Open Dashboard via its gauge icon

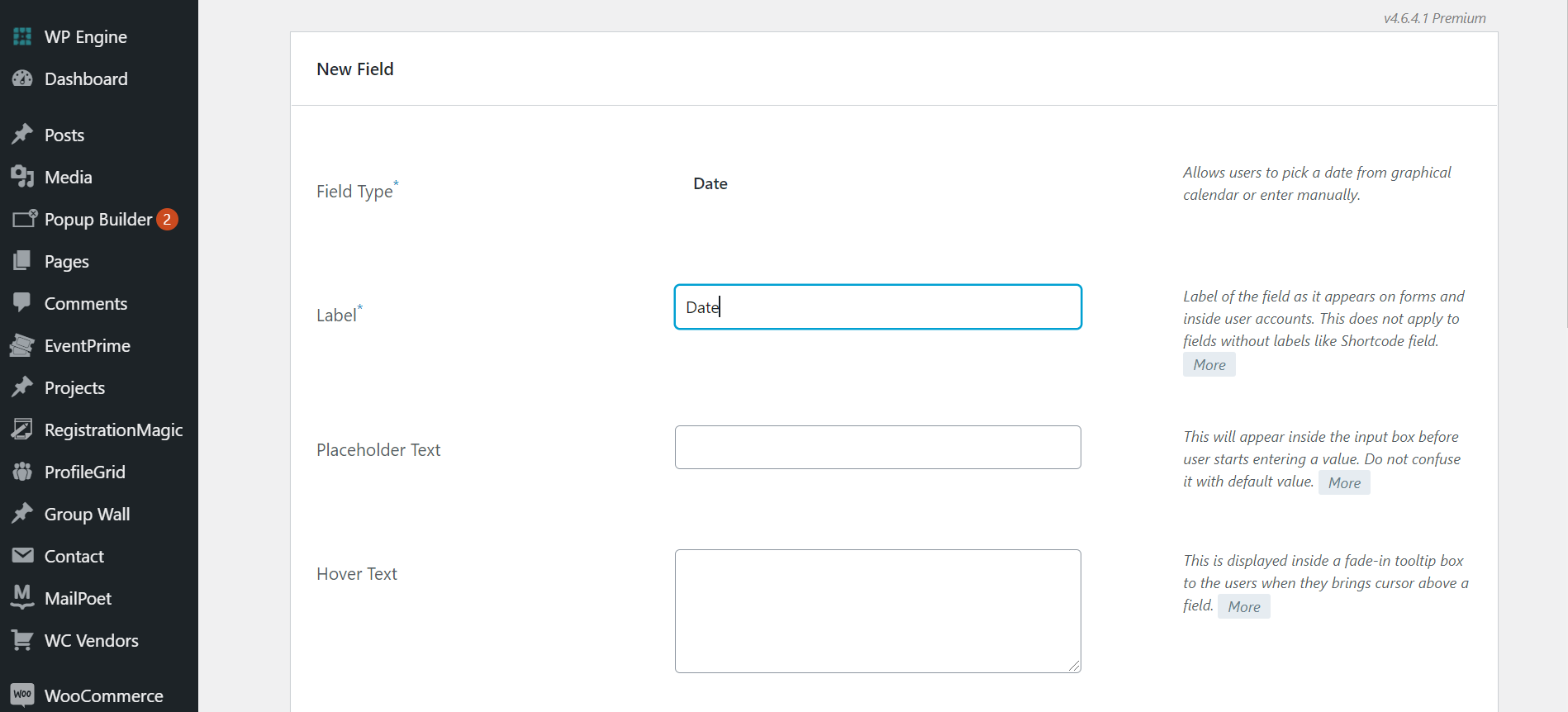pos(22,79)
